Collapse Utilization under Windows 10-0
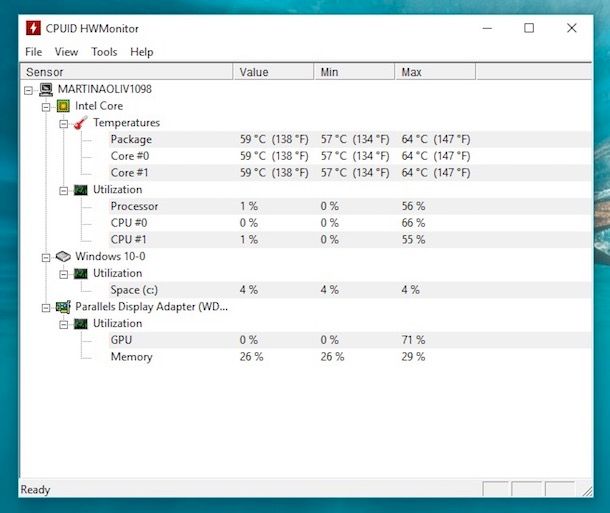610x513 pixels. tap(63, 274)
